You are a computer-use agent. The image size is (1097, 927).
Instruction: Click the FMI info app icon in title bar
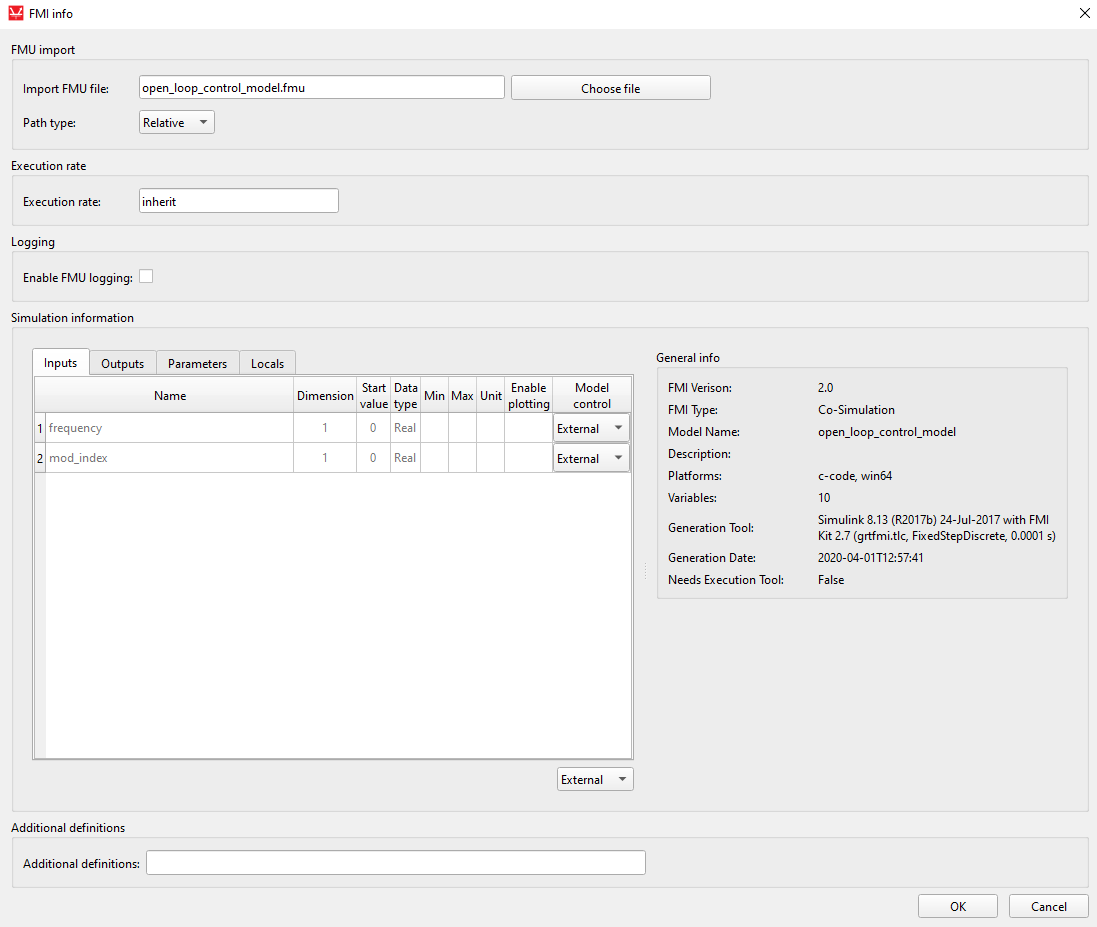point(16,14)
